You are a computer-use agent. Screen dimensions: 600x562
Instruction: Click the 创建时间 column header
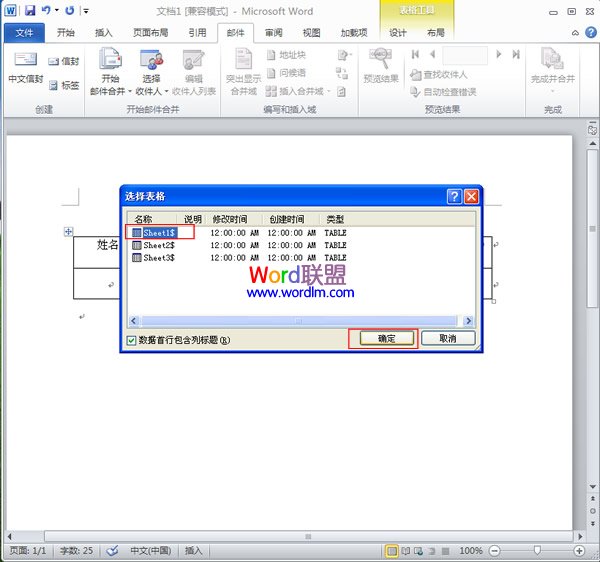[291, 219]
